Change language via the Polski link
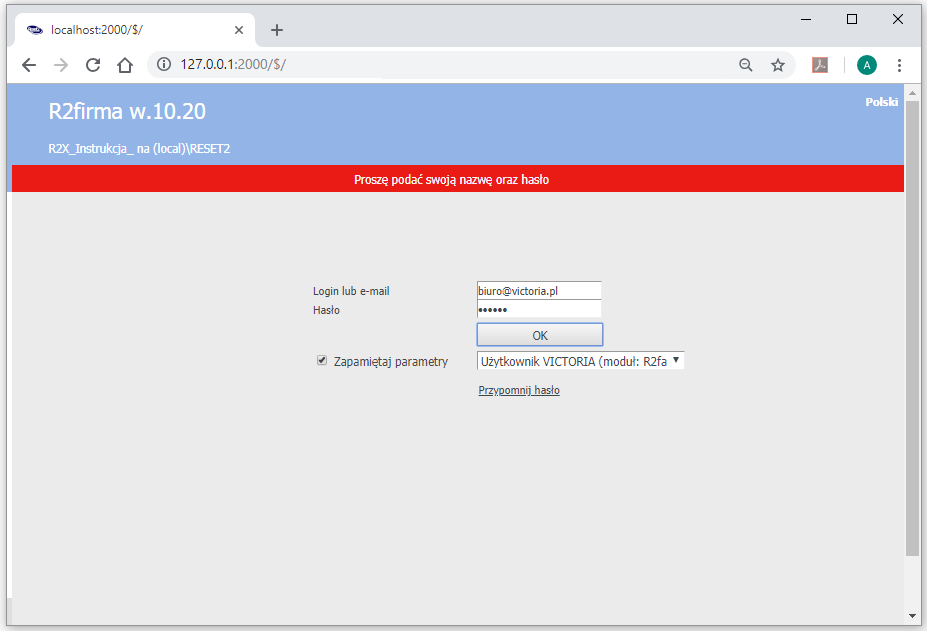 tap(881, 102)
